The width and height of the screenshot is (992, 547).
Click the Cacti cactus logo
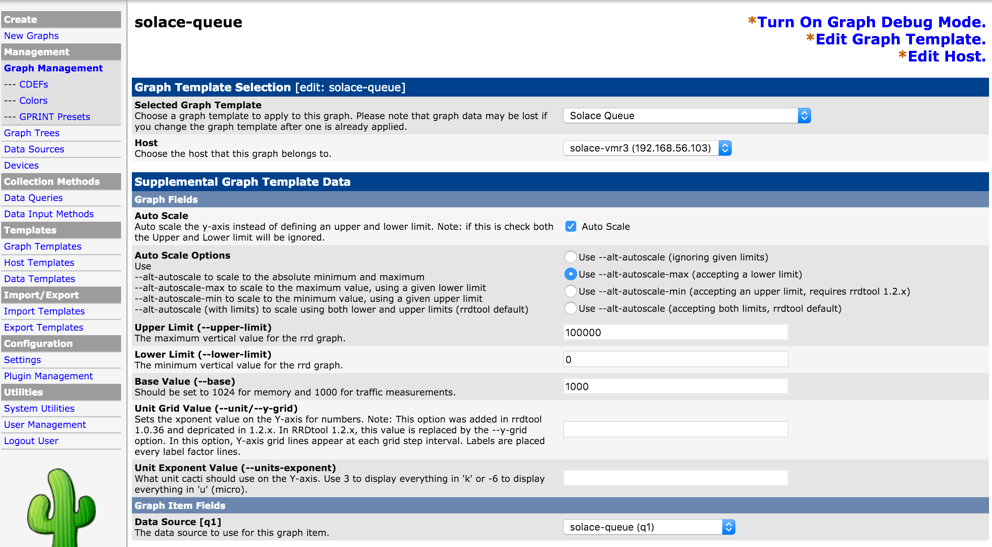[61, 508]
